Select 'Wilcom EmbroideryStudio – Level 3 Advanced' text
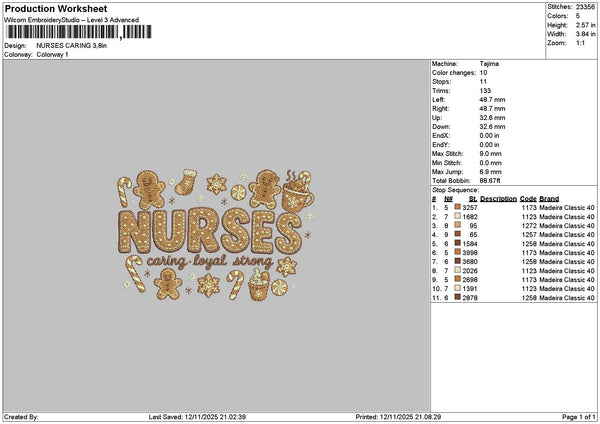Viewport: 600px width, 424px height. point(72,20)
